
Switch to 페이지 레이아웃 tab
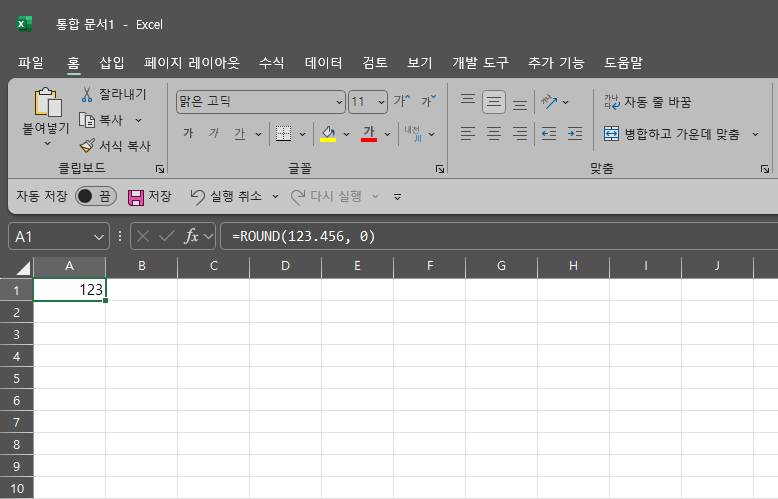192,63
